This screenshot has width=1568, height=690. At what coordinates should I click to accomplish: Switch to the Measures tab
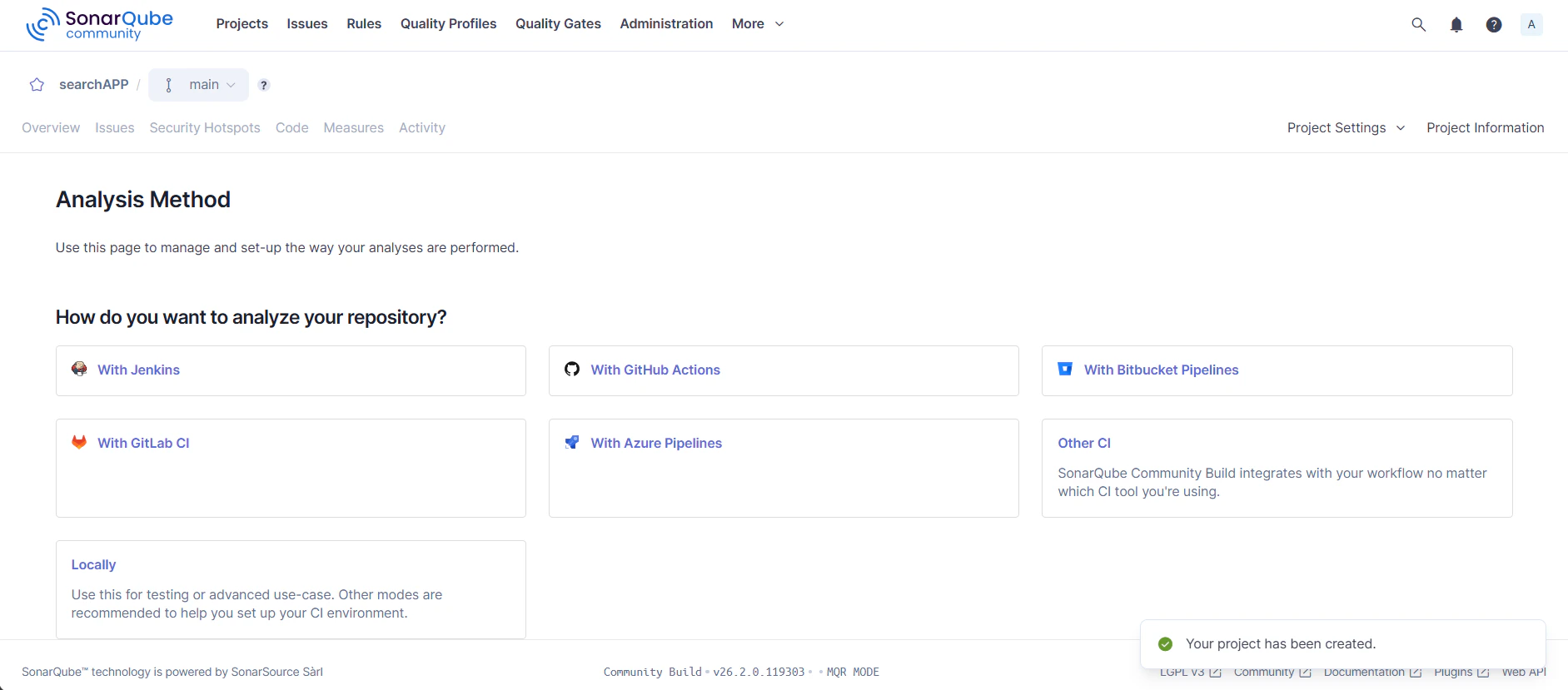(x=354, y=128)
